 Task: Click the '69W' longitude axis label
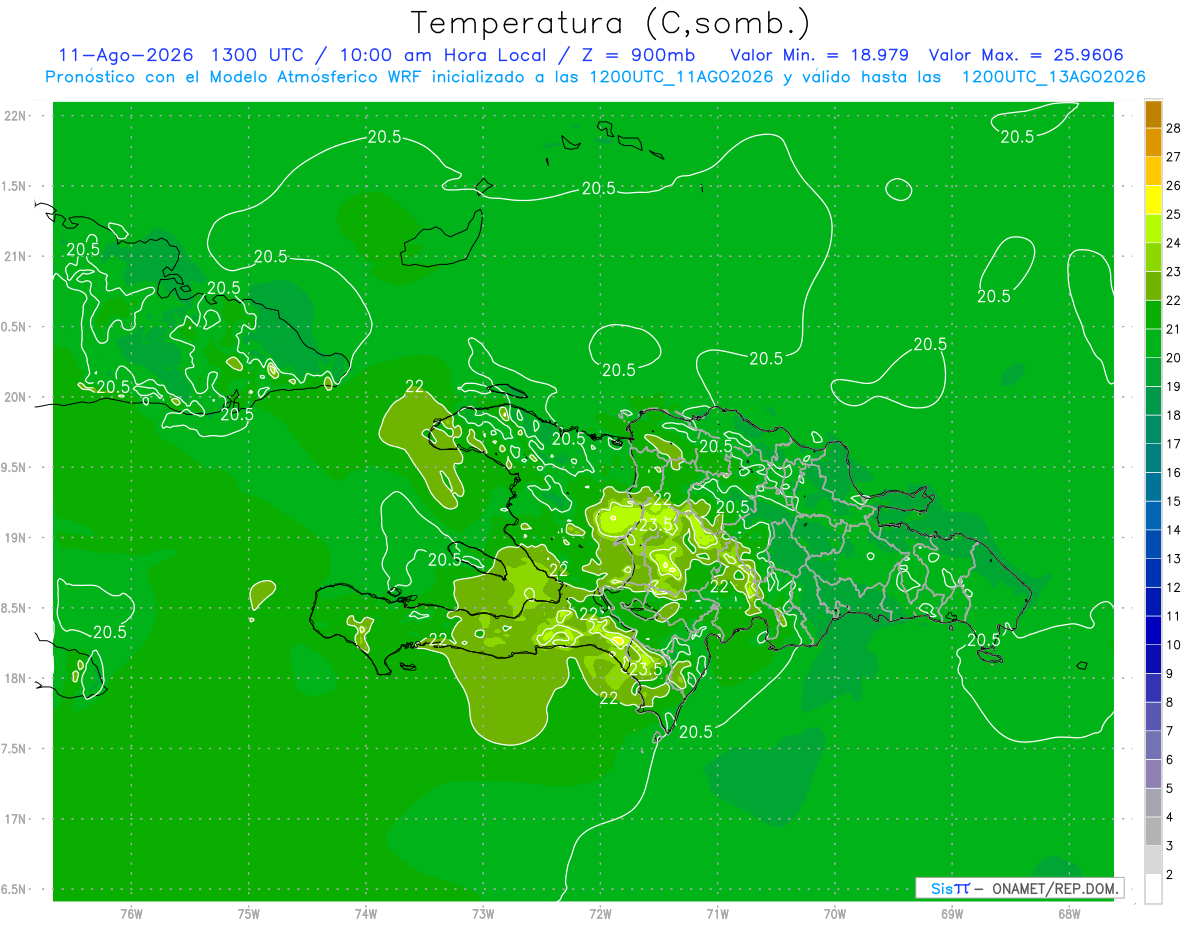(x=952, y=914)
